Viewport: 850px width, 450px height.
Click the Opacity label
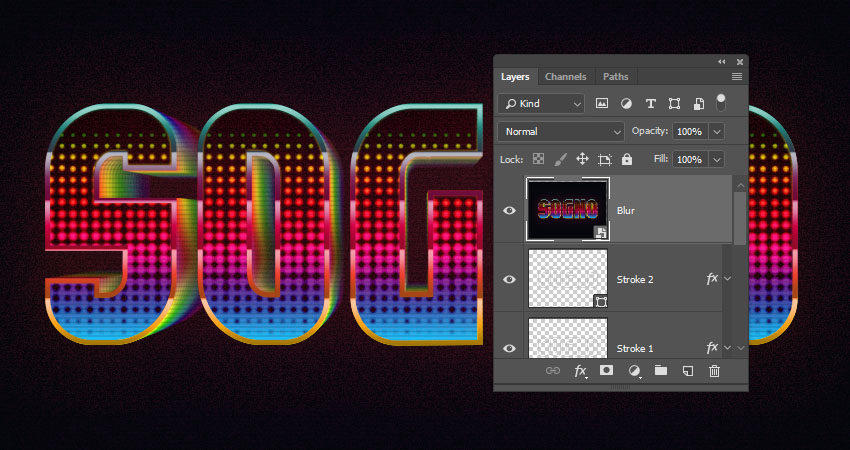pyautogui.click(x=649, y=131)
